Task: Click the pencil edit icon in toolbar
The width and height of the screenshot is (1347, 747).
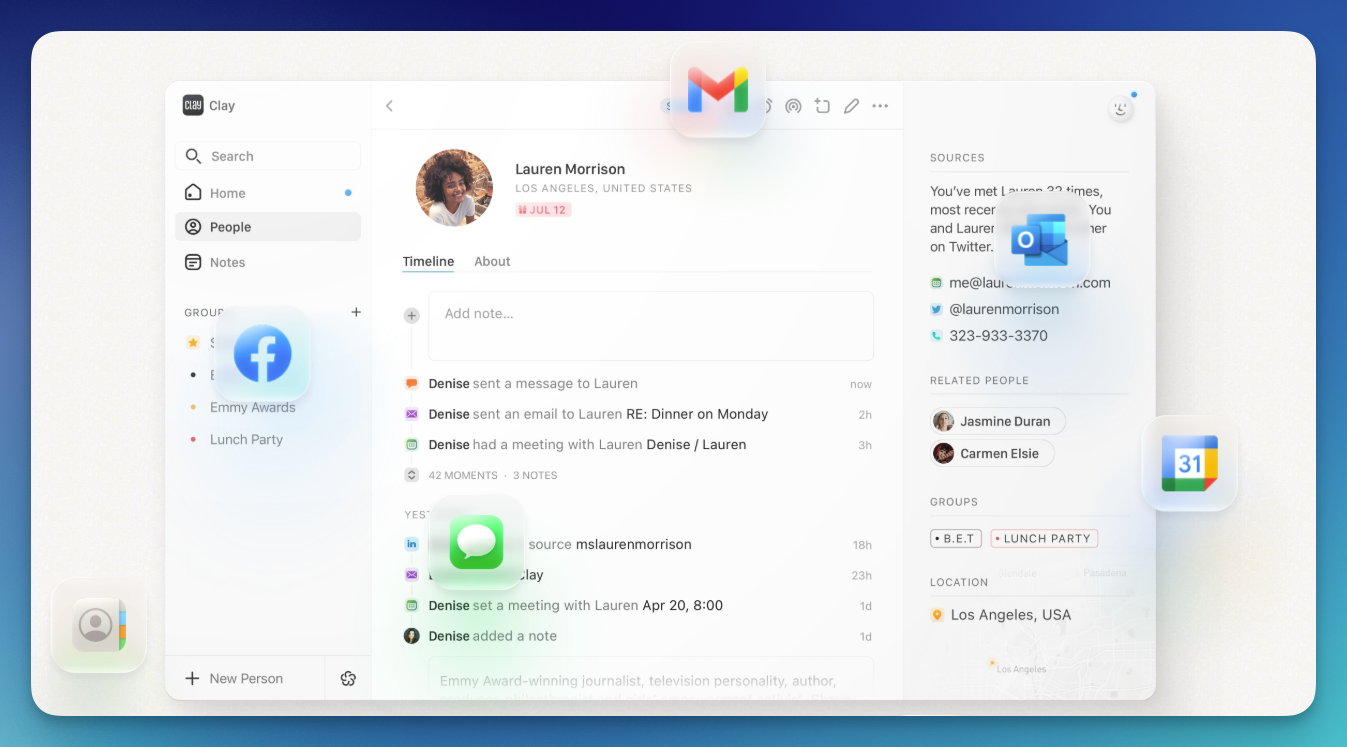Action: point(851,106)
